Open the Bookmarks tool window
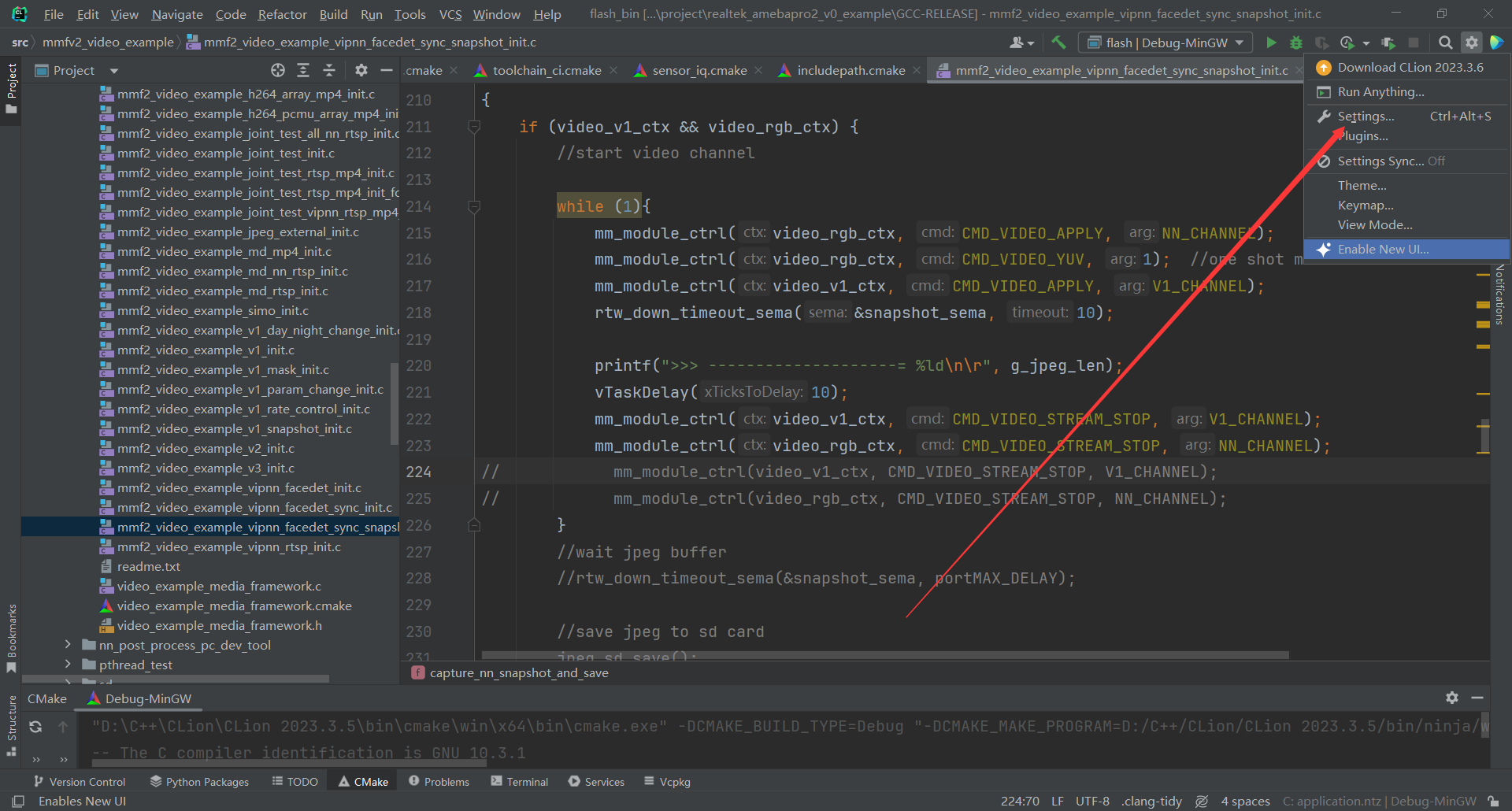 (12, 638)
